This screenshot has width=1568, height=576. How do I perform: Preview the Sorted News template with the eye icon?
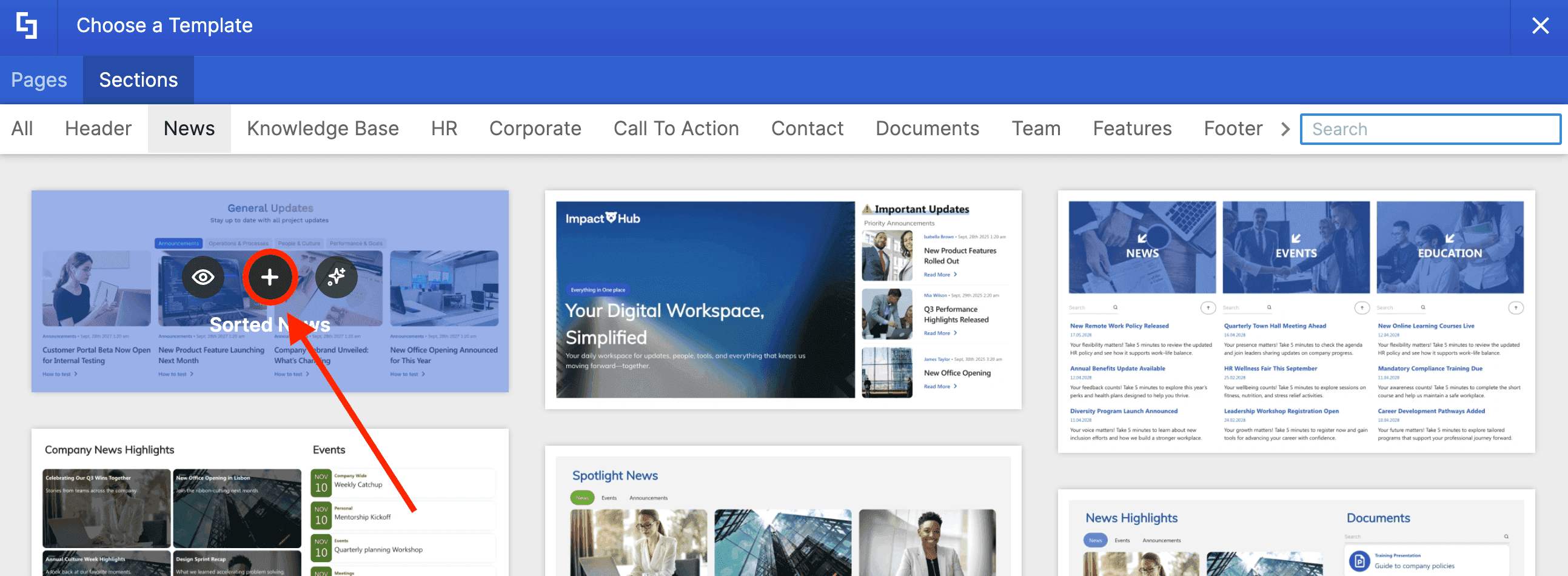tap(203, 278)
